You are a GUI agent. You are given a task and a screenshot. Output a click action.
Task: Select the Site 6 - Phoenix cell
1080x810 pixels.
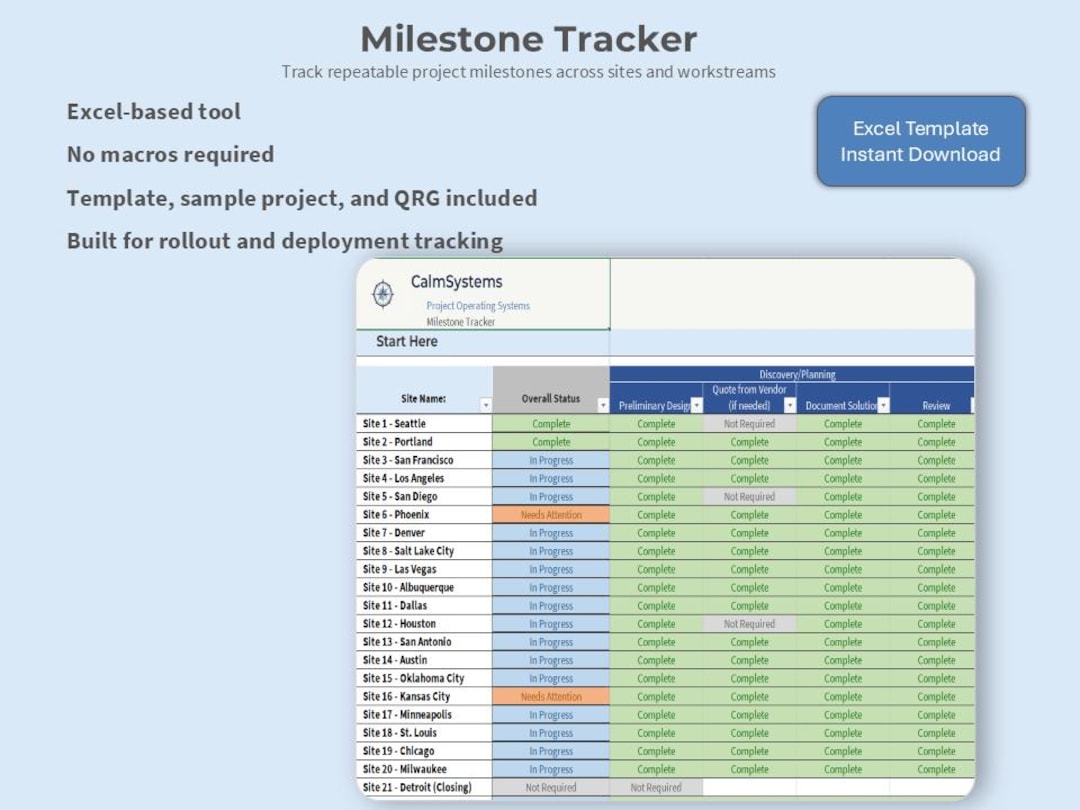pyautogui.click(x=424, y=515)
